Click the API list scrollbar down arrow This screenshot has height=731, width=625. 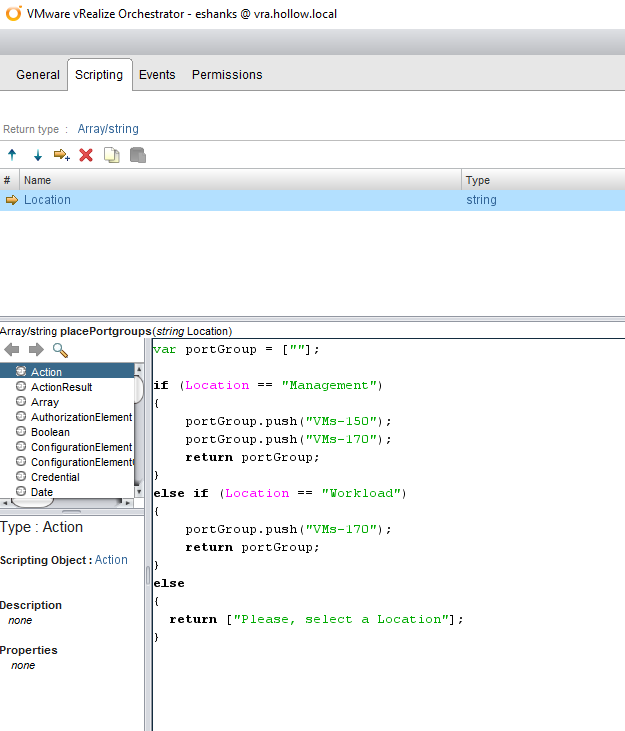(x=140, y=491)
